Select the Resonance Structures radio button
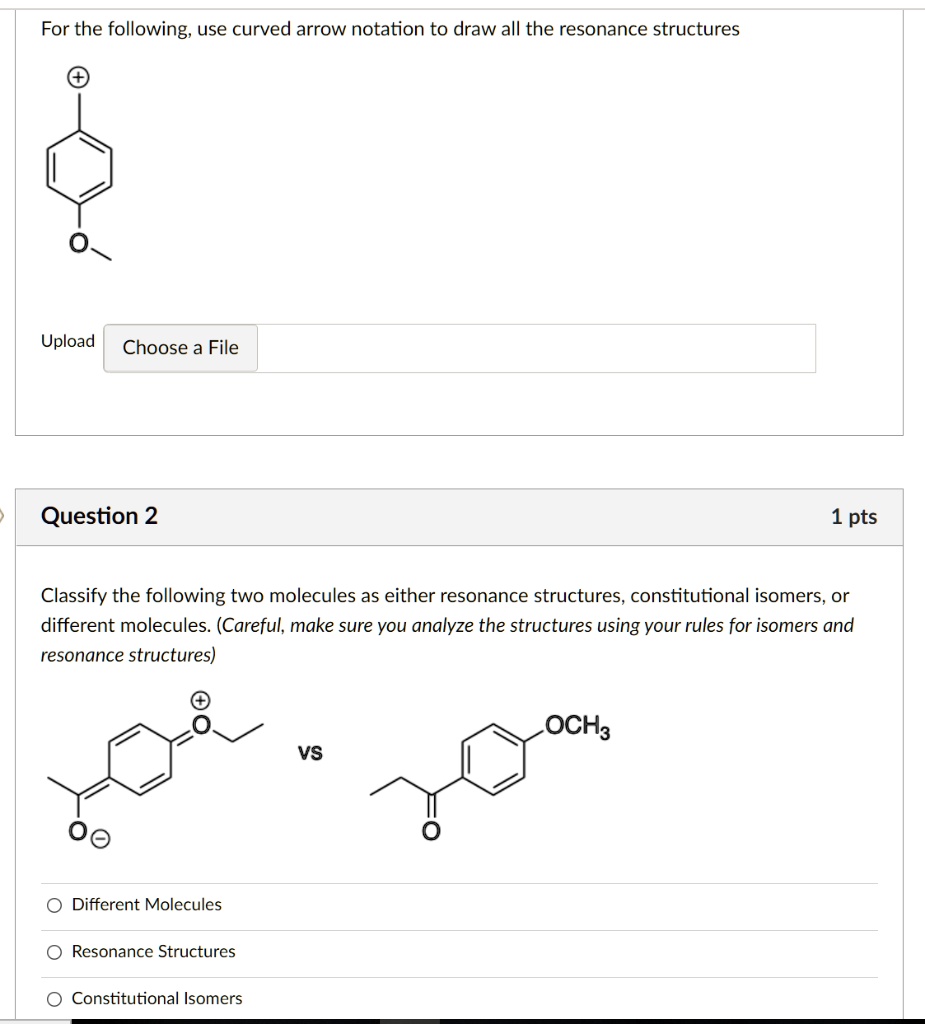Viewport: 925px width, 1024px height. tap(53, 951)
